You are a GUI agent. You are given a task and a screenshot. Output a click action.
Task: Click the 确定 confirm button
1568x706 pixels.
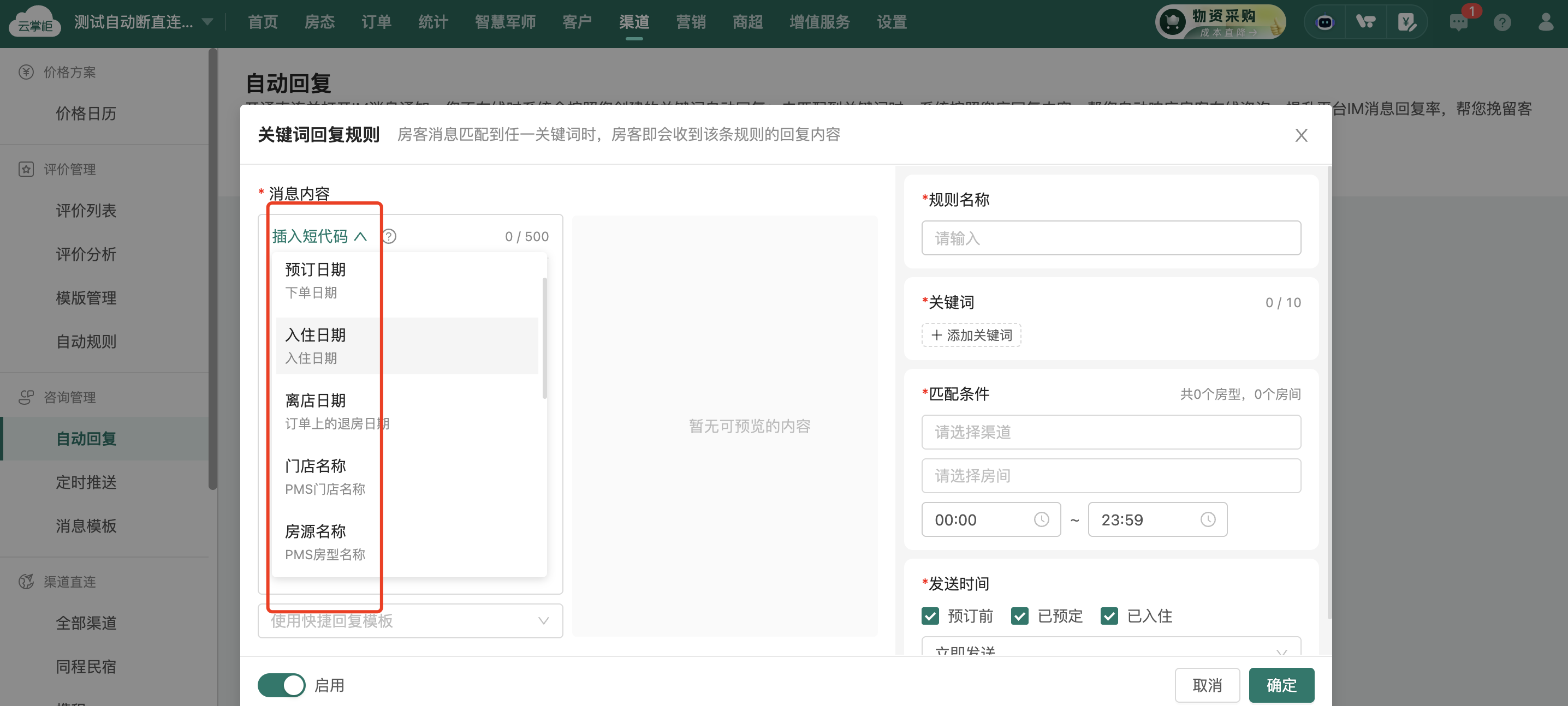pos(1281,685)
